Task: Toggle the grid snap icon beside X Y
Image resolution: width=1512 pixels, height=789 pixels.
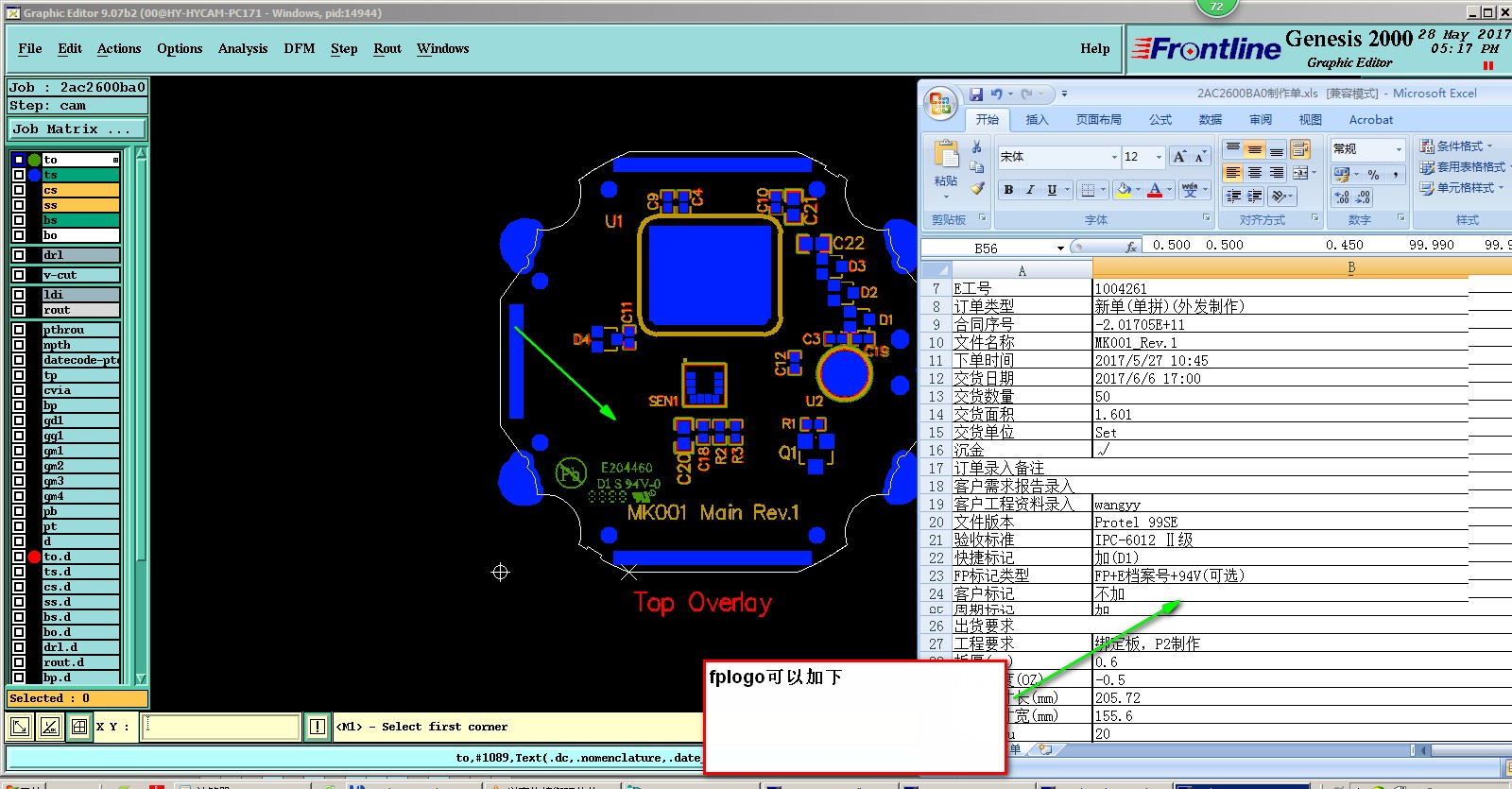Action: 79,727
